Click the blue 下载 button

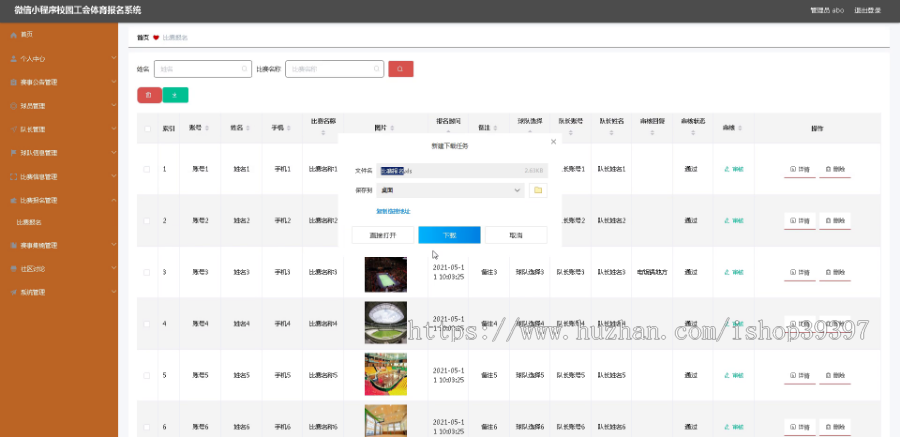pos(449,235)
